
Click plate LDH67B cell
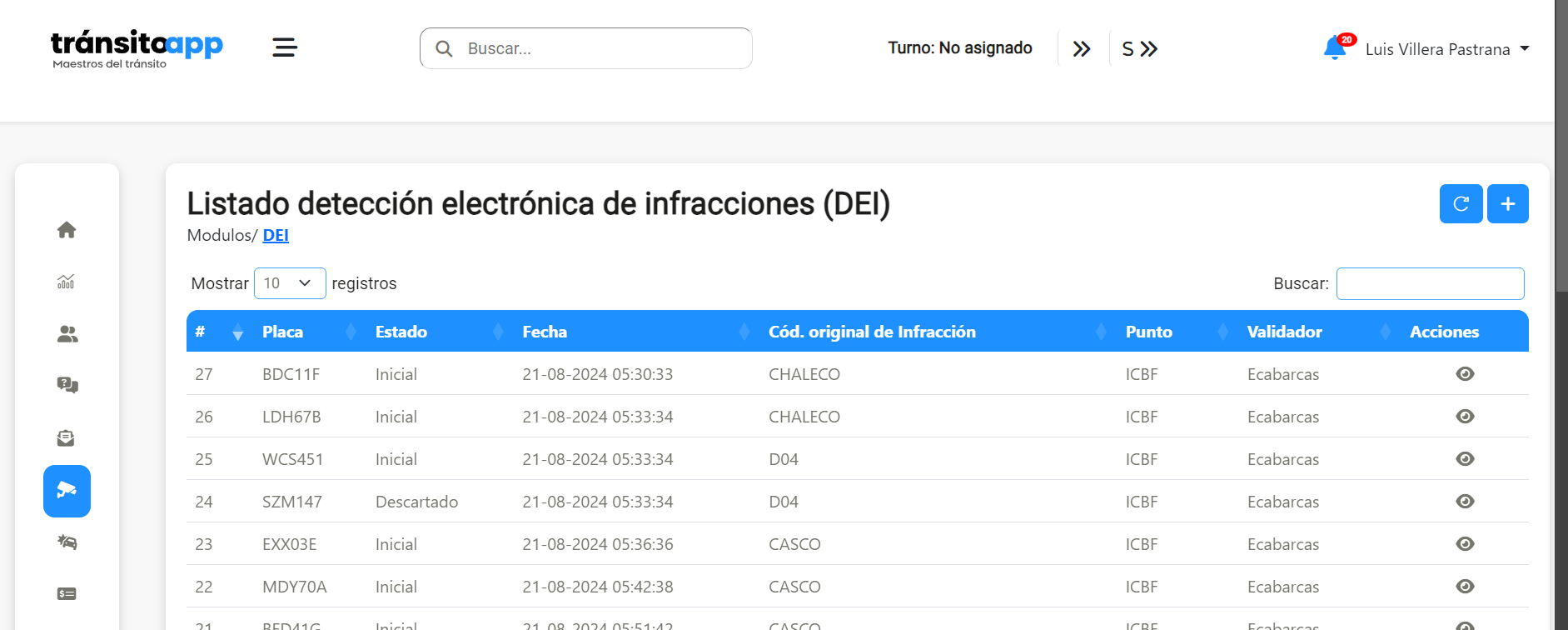click(x=291, y=417)
